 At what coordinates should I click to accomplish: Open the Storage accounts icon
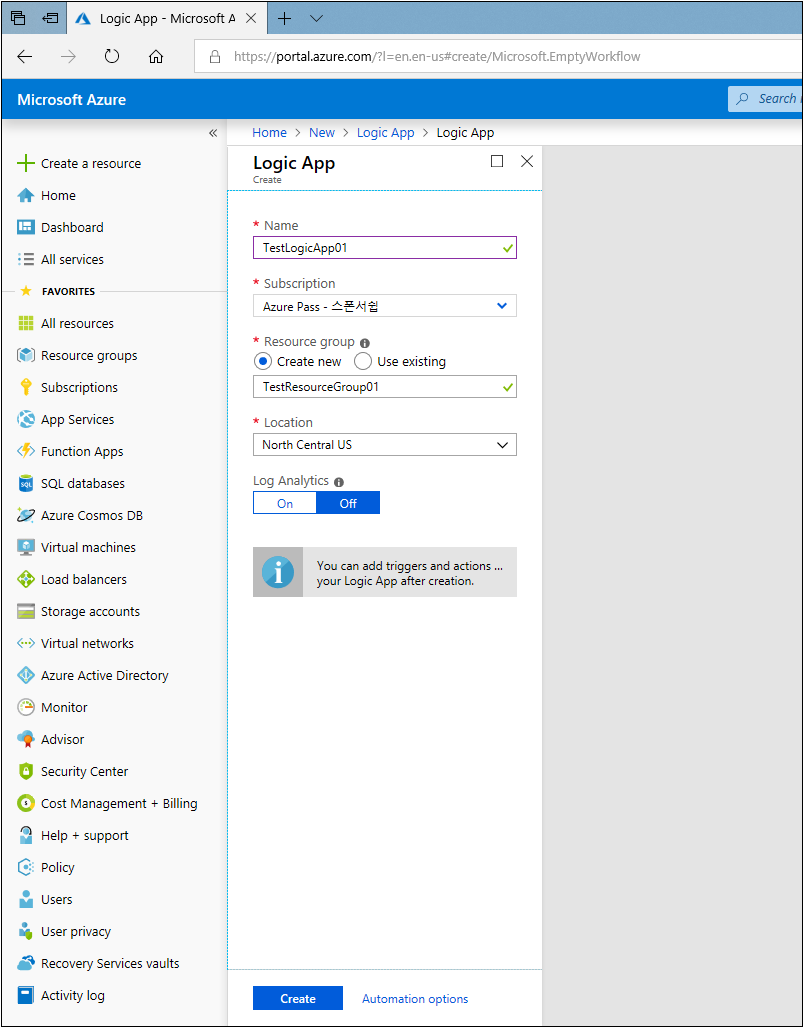26,612
